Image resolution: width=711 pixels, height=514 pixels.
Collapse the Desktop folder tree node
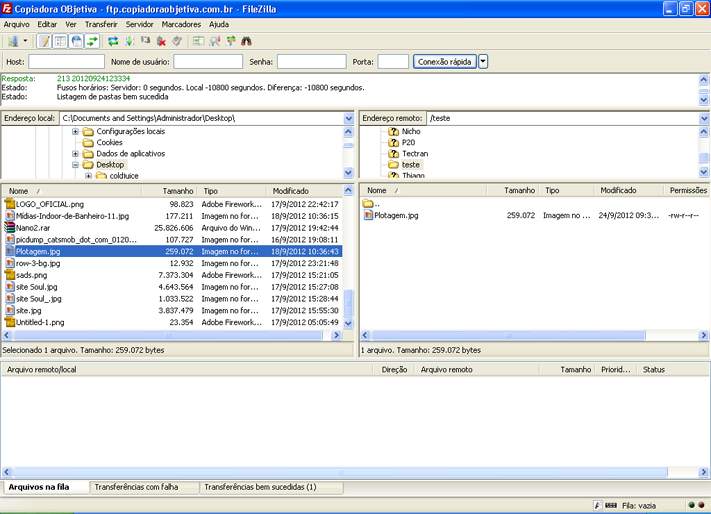[76, 165]
